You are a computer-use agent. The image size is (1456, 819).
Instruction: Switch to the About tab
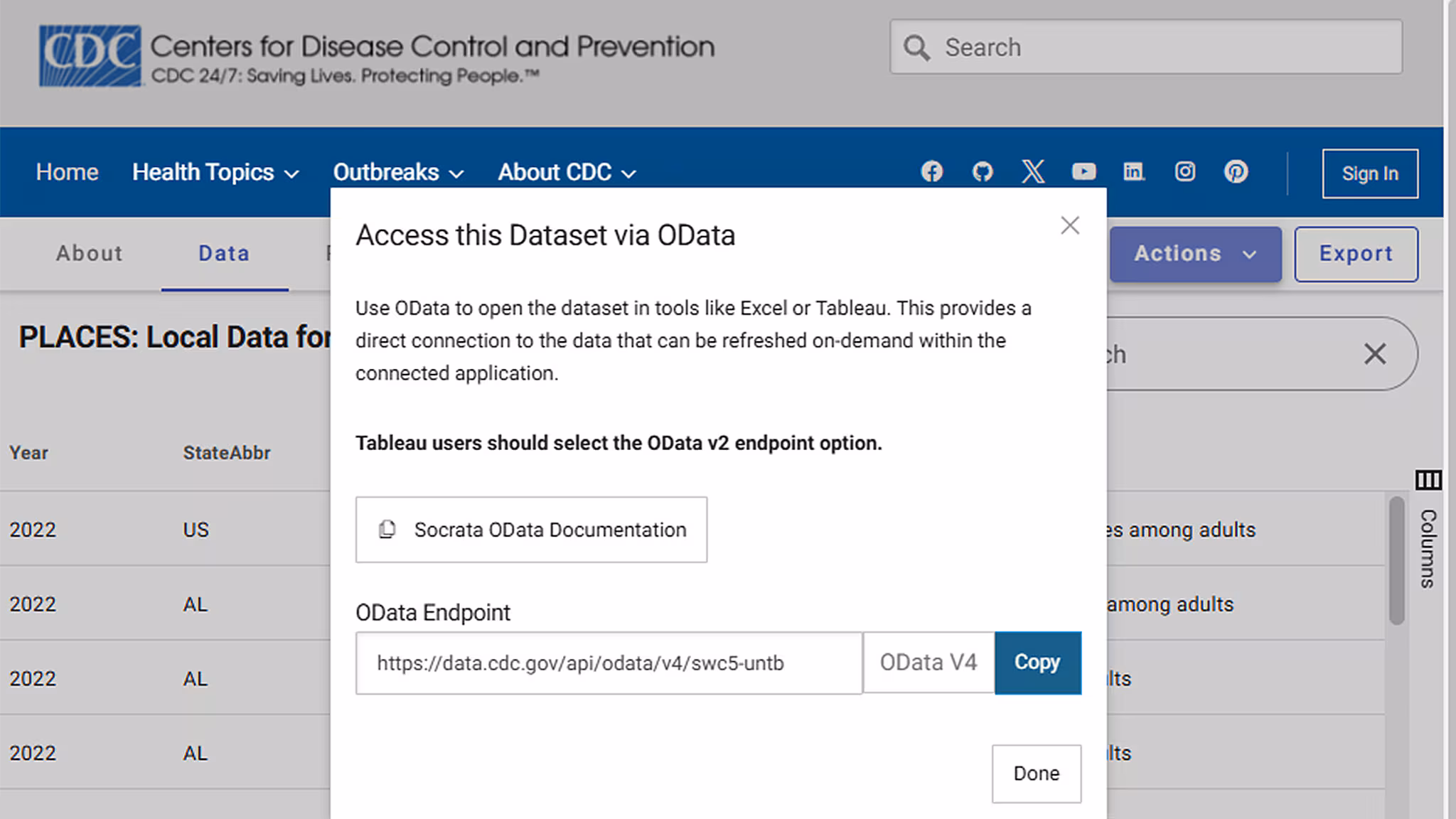point(90,253)
